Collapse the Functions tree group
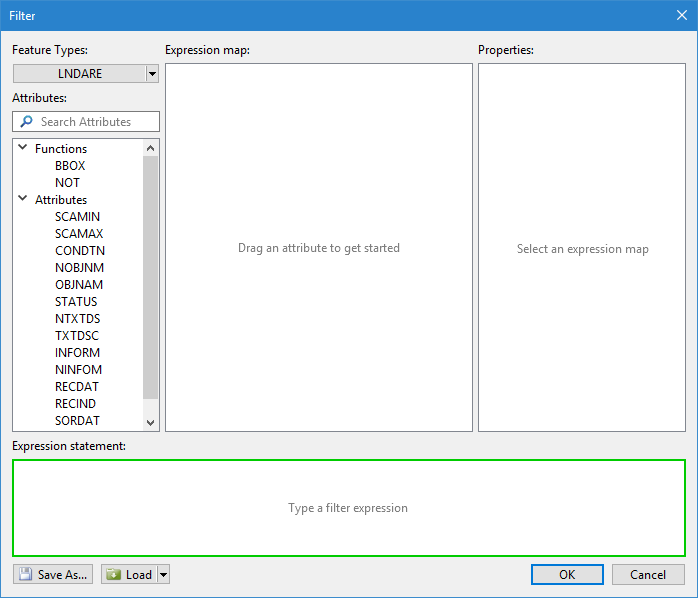 (23, 148)
